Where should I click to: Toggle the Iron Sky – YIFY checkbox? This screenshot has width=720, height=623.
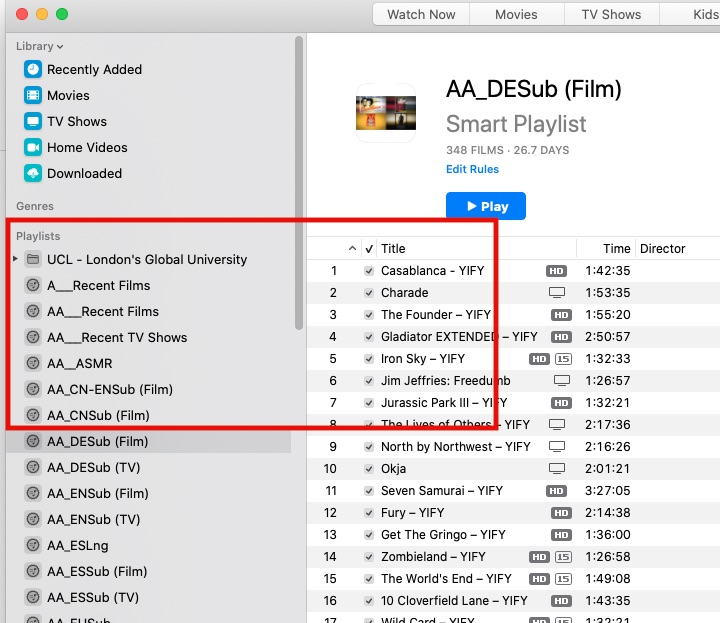click(x=369, y=359)
